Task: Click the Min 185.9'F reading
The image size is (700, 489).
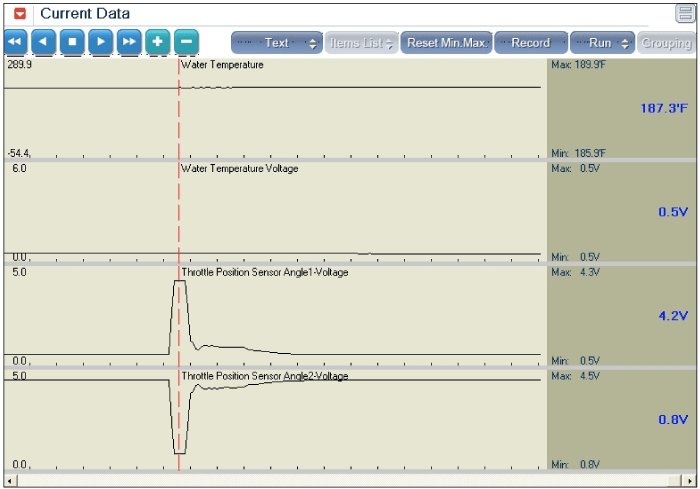Action: (x=579, y=153)
